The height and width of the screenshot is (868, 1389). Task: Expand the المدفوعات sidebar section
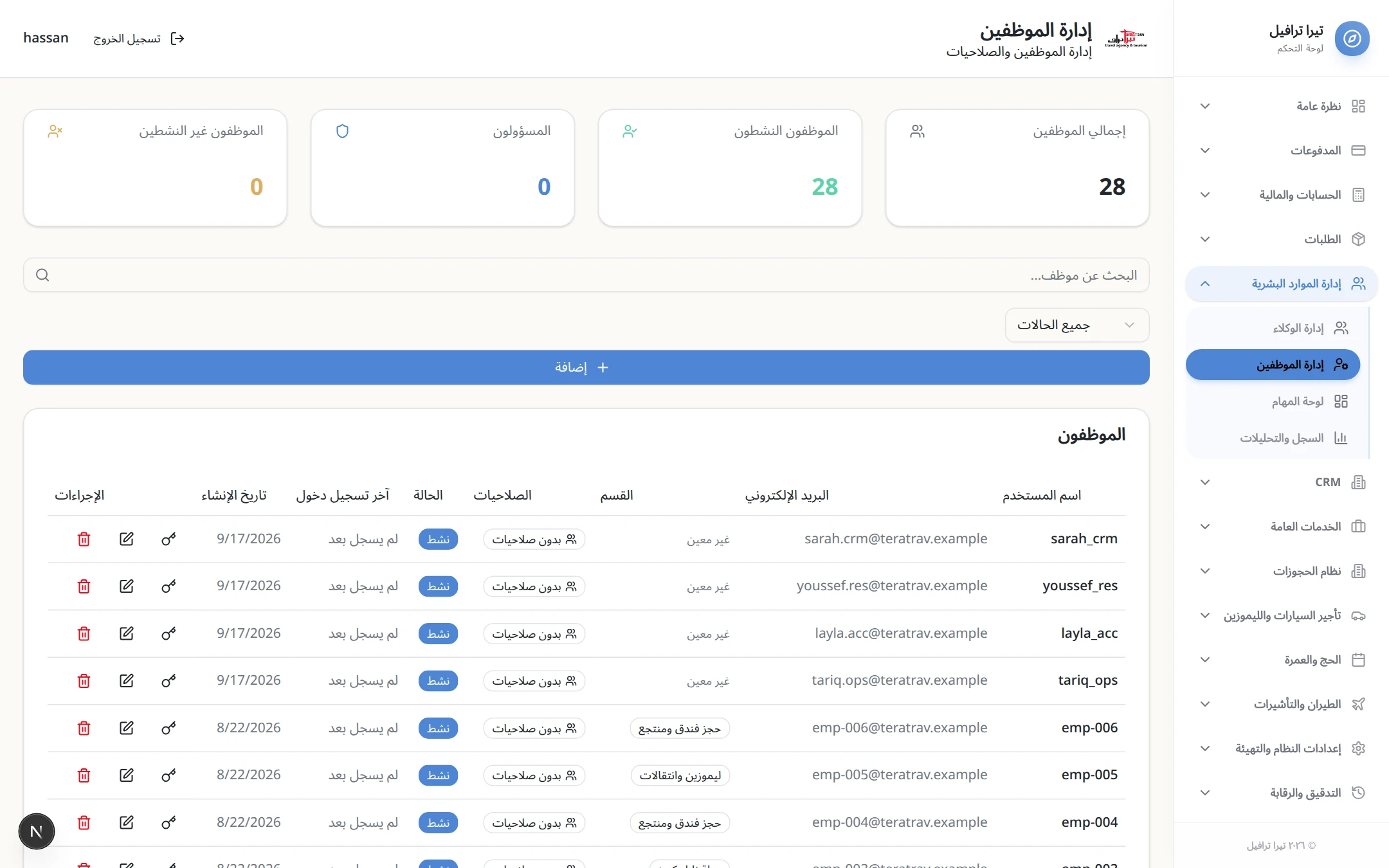(x=1281, y=150)
